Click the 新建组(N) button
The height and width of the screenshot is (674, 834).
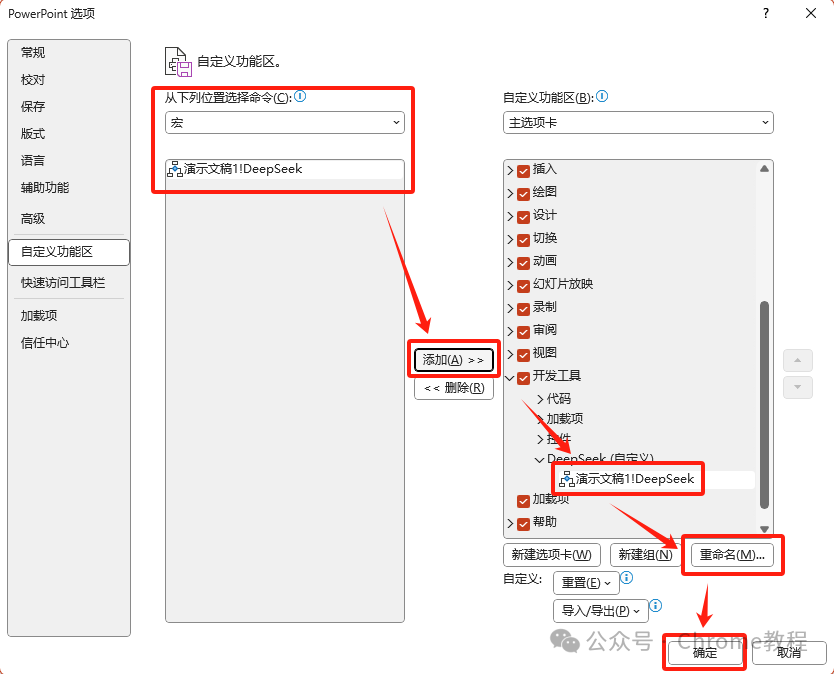pos(646,555)
